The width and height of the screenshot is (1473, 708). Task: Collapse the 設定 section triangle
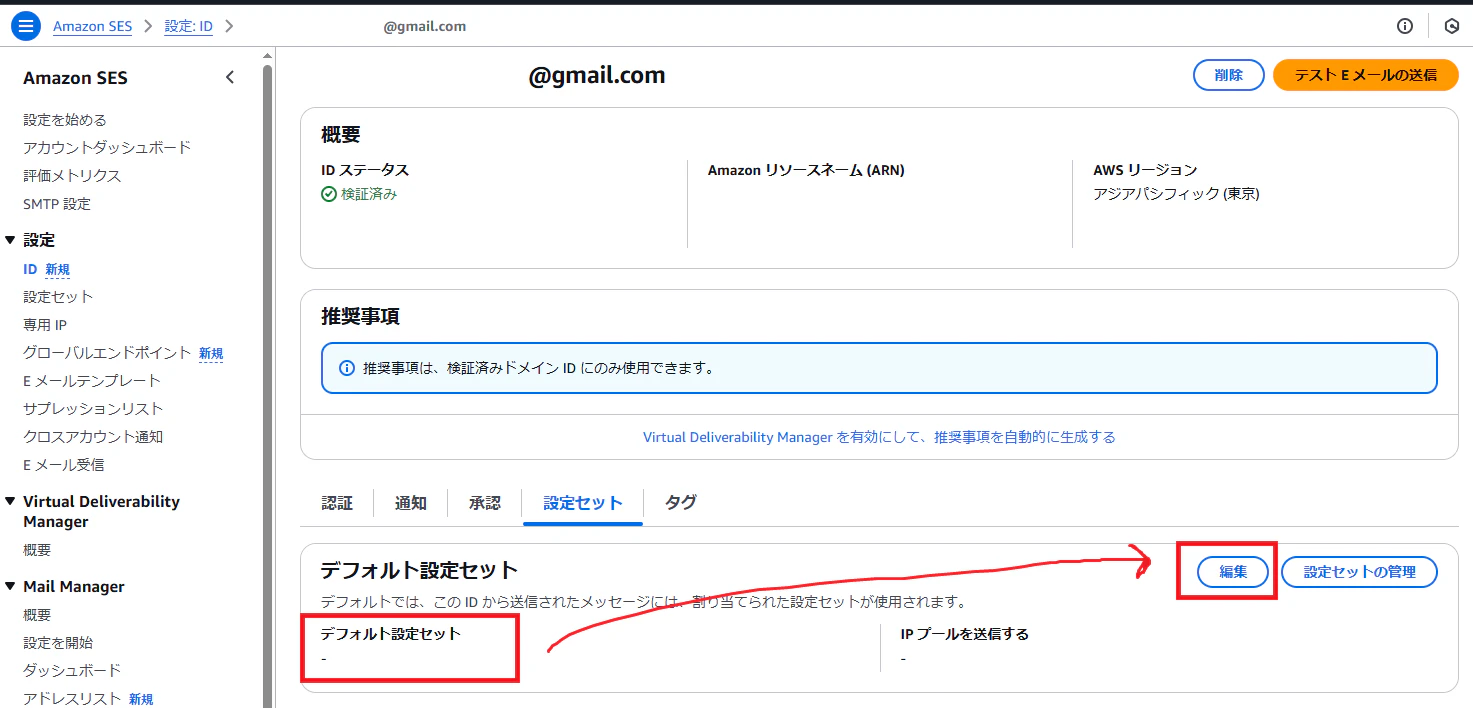pos(10,240)
